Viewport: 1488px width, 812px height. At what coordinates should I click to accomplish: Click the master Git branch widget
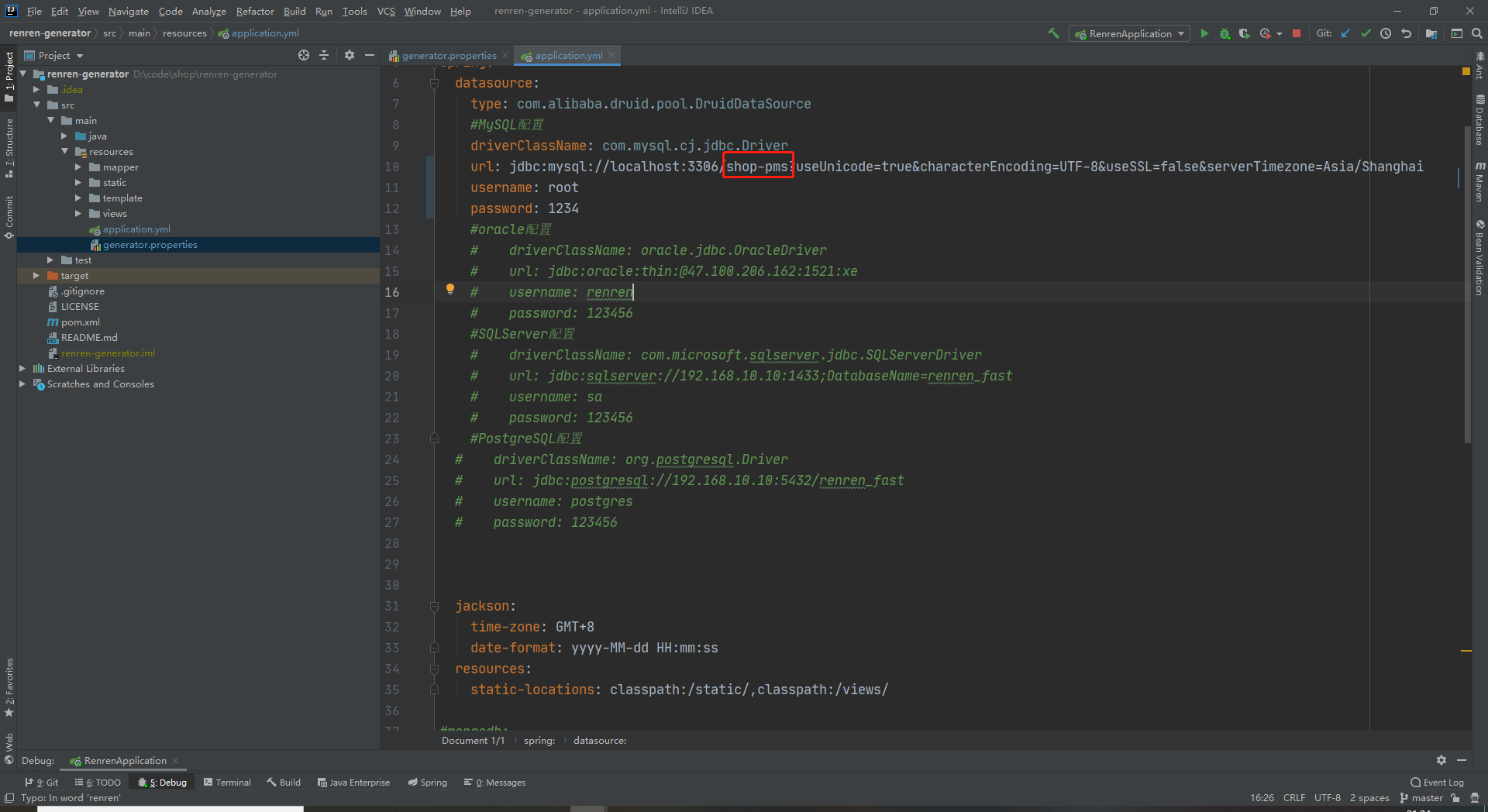(1421, 798)
